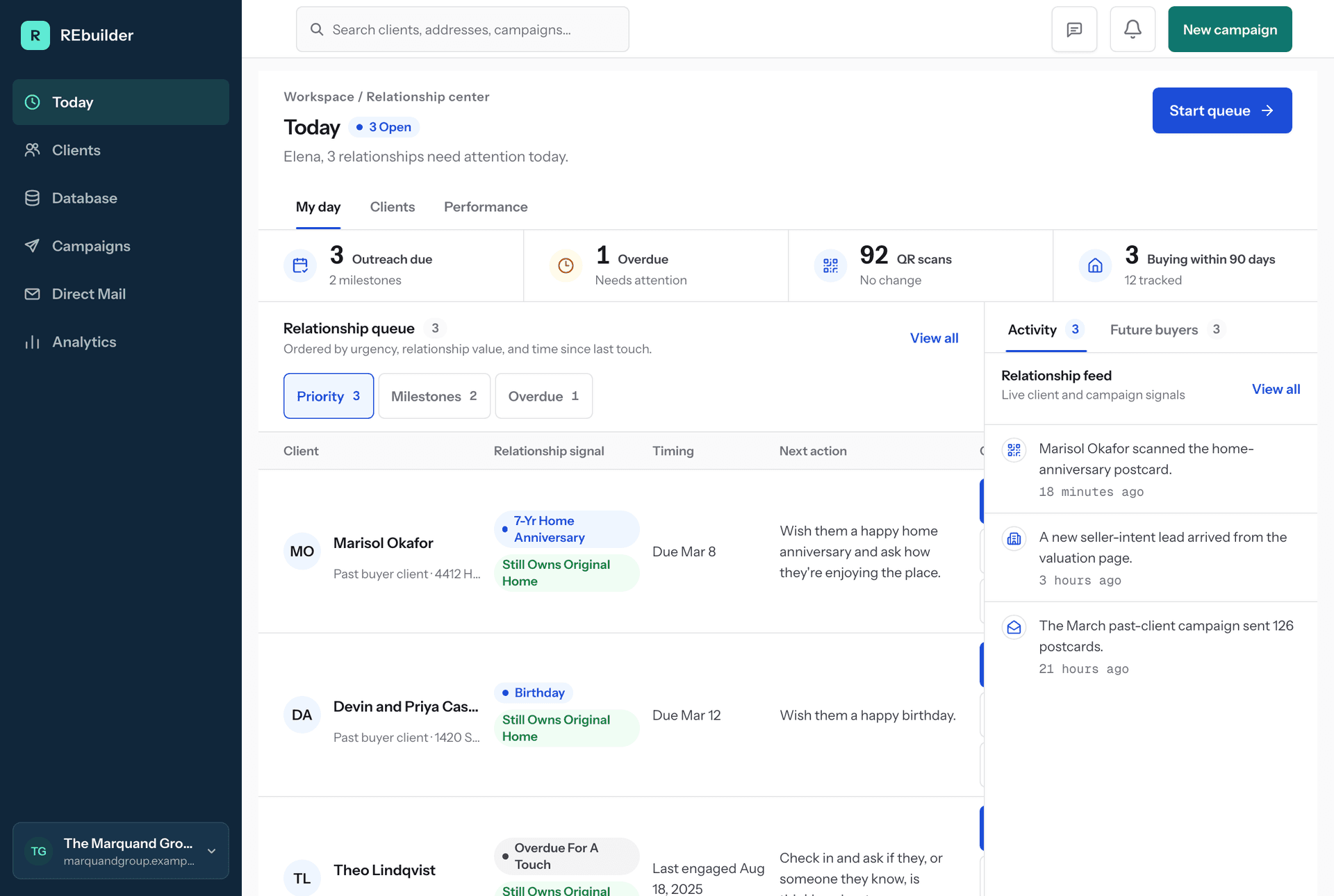This screenshot has height=896, width=1334.
Task: Click the Buying within 90 days house icon
Action: [x=1095, y=266]
